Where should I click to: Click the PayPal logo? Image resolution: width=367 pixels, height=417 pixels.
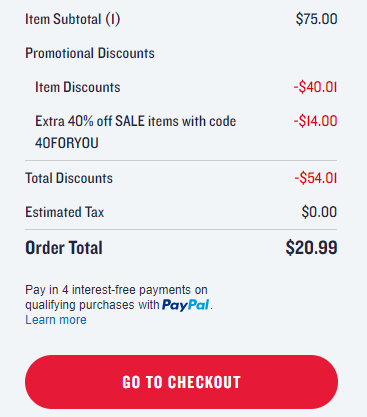click(x=186, y=305)
